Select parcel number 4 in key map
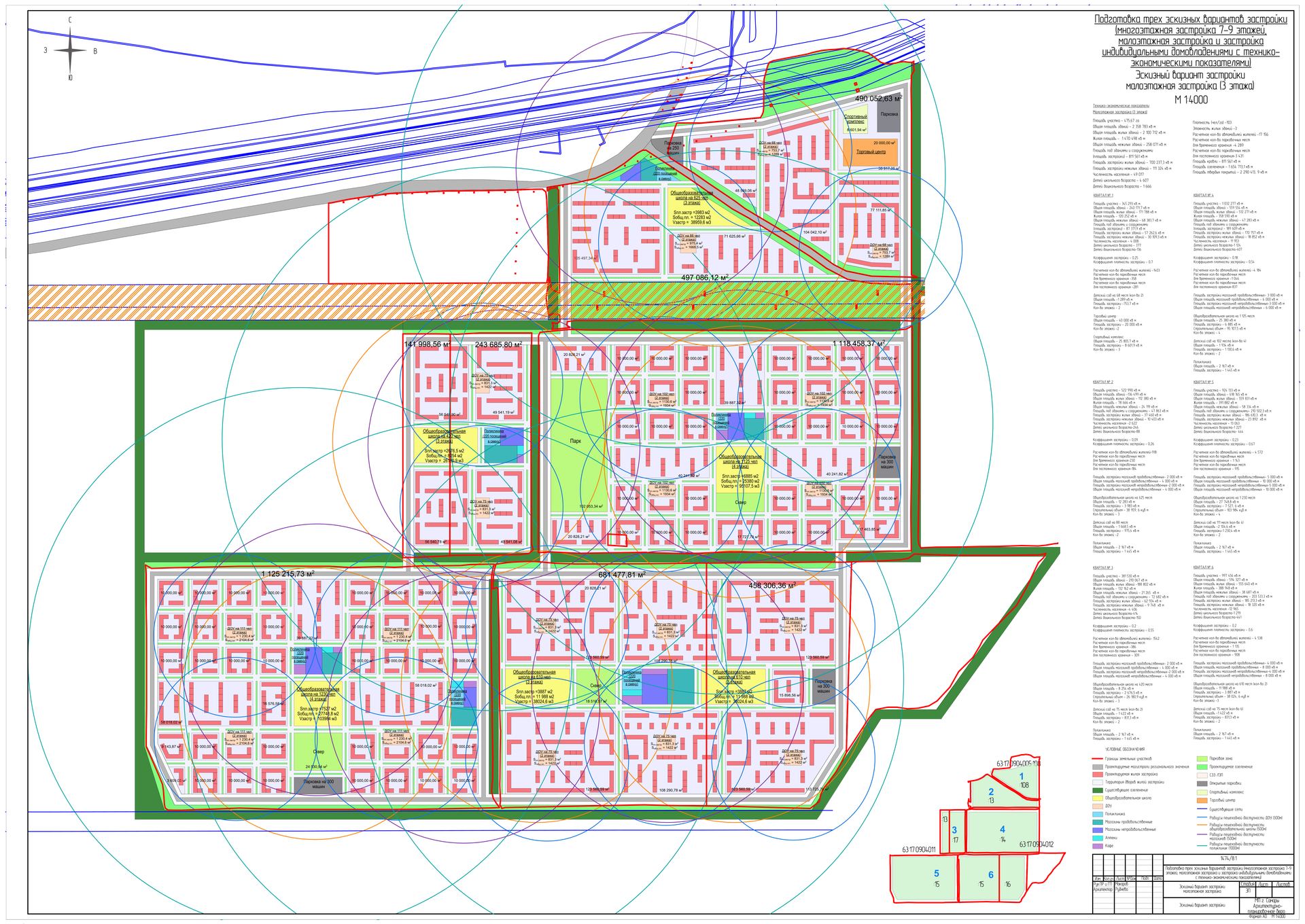 1002,830
